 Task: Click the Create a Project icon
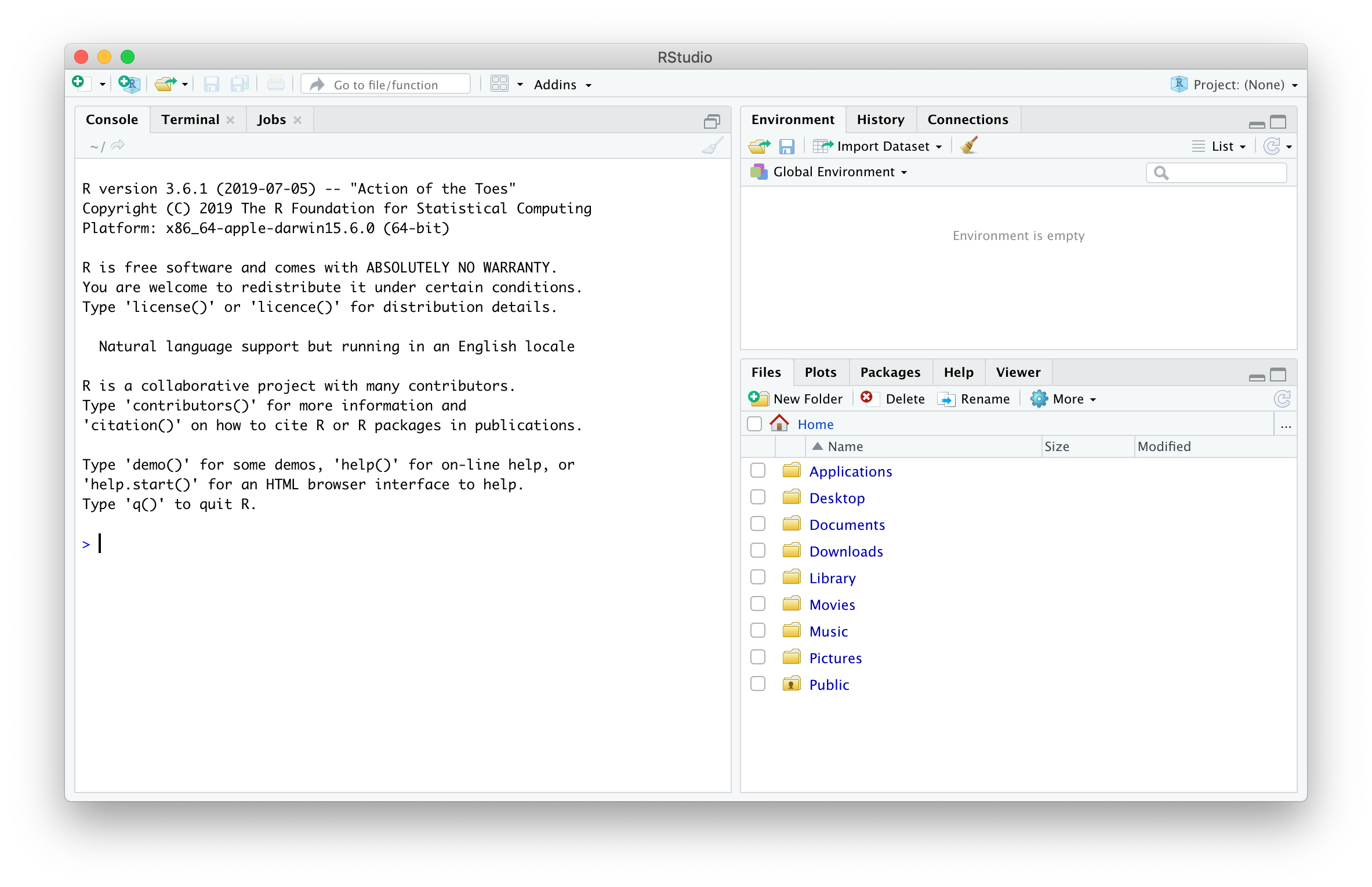click(129, 84)
